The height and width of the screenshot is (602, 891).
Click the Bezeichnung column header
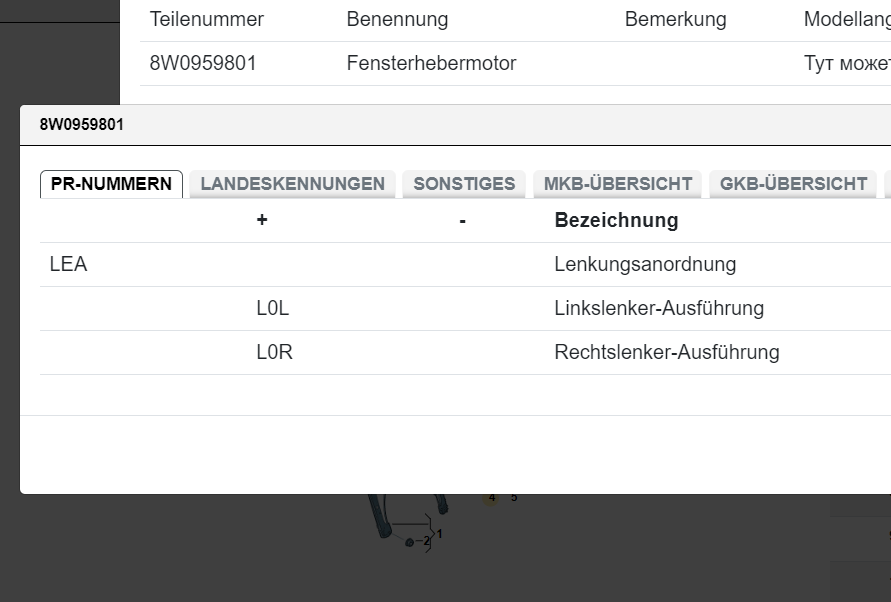pos(616,220)
